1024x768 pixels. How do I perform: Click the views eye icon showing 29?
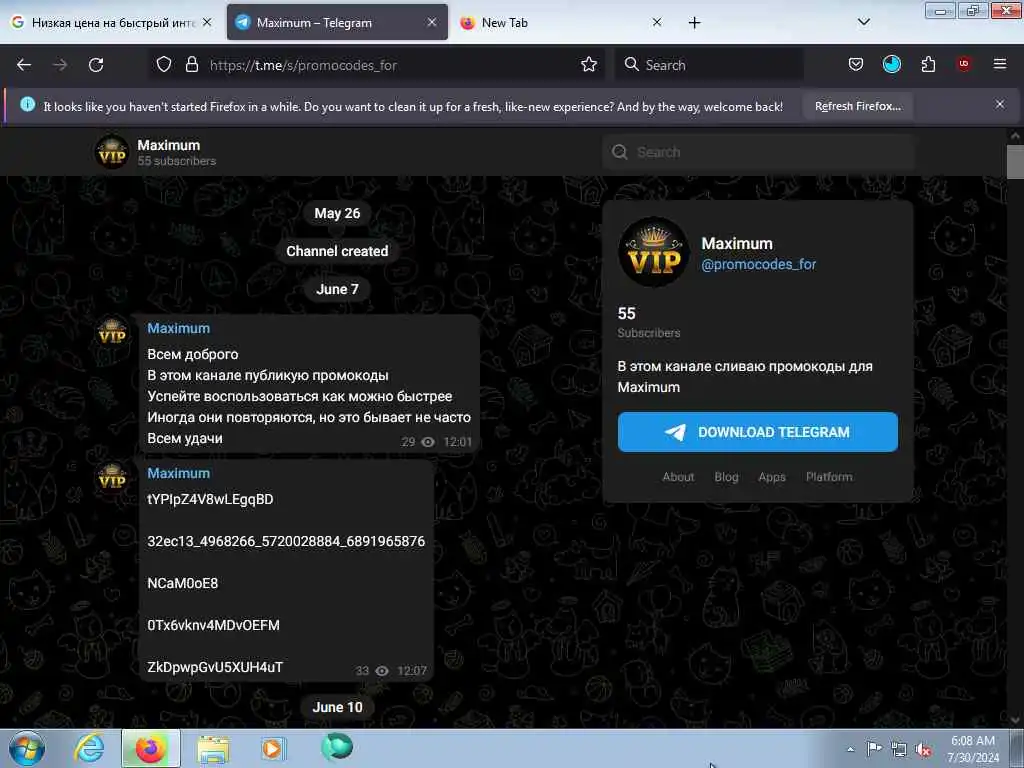[428, 442]
